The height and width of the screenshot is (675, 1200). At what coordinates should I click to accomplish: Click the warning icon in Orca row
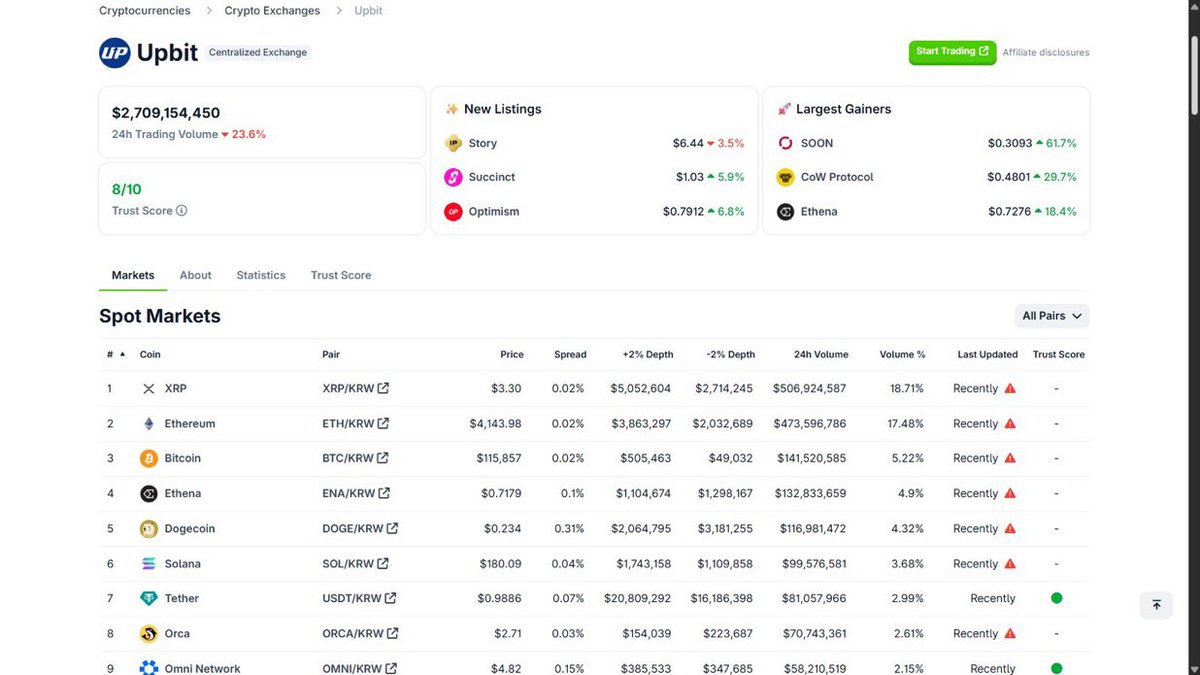1010,634
